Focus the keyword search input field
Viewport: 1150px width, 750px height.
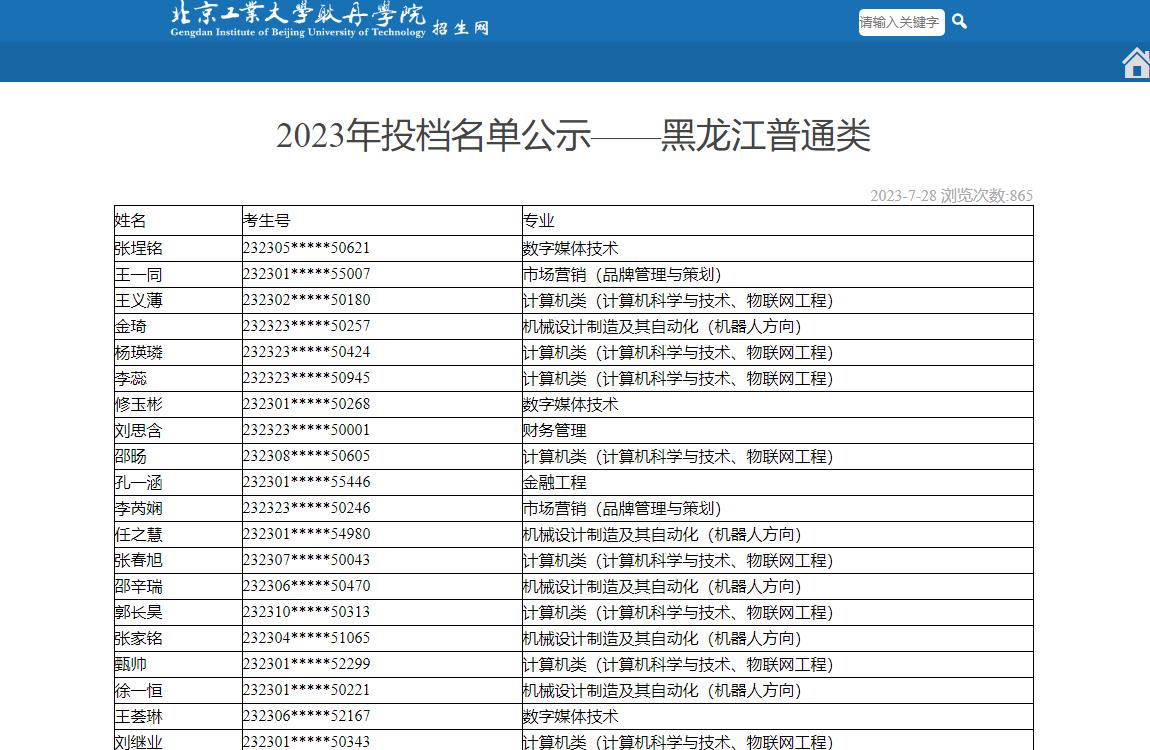[901, 22]
